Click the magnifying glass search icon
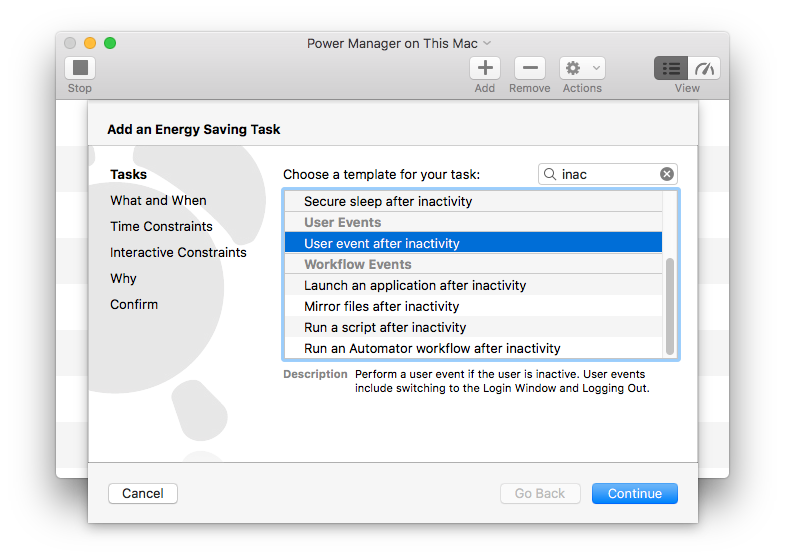The image size is (785, 558). (x=550, y=174)
